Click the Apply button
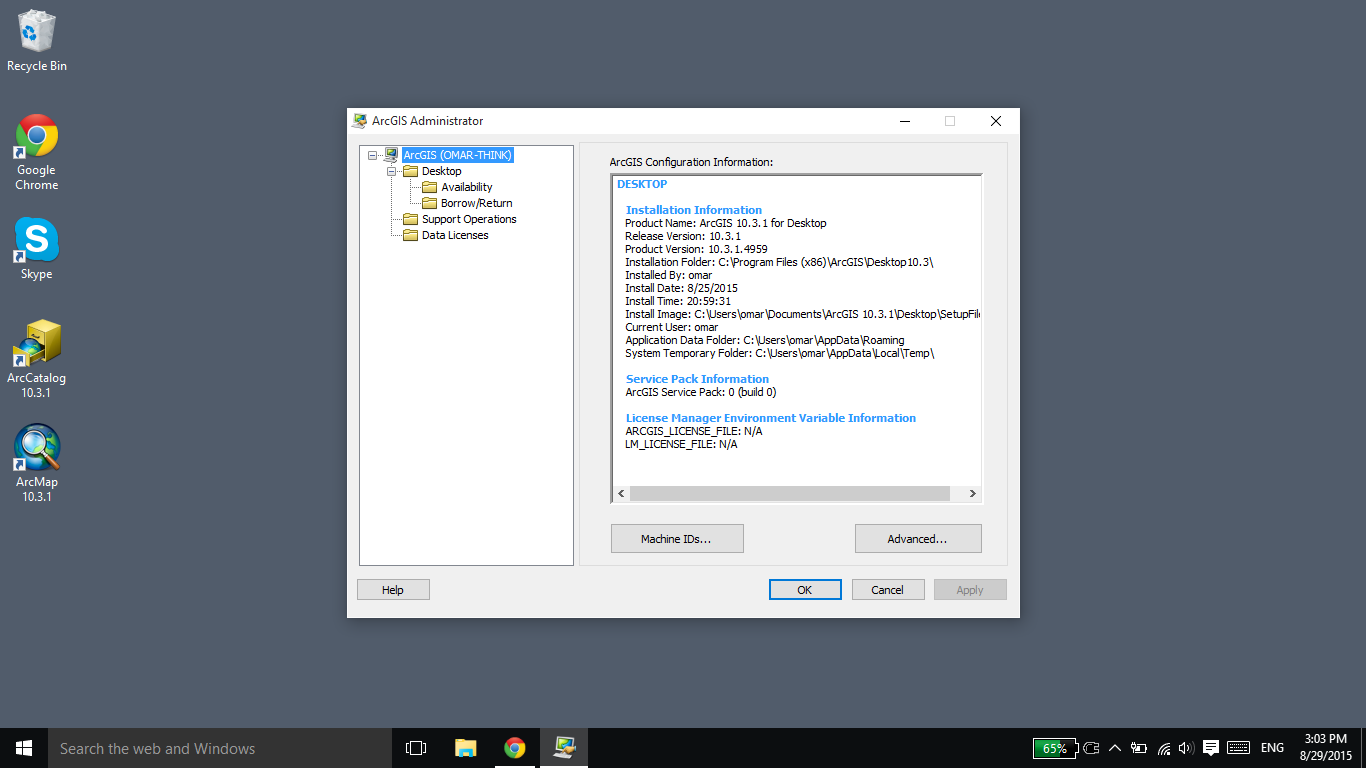This screenshot has width=1366, height=768. click(970, 590)
